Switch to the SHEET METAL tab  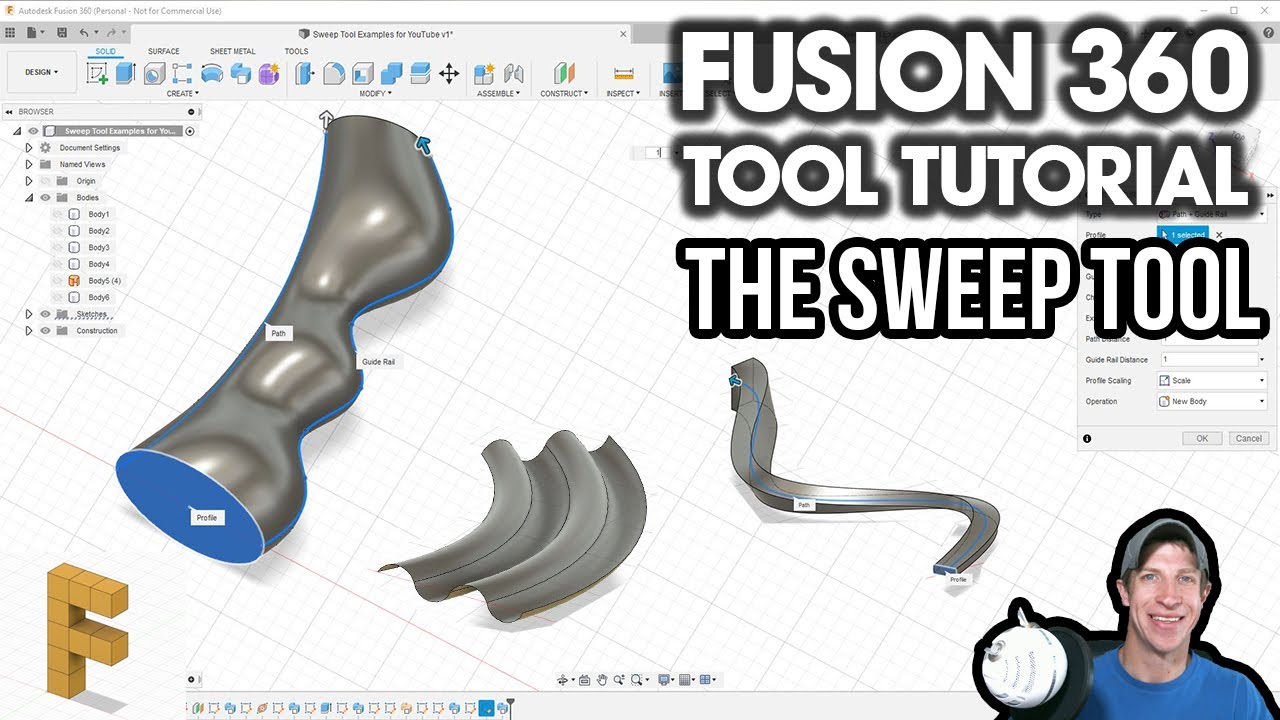(x=233, y=51)
